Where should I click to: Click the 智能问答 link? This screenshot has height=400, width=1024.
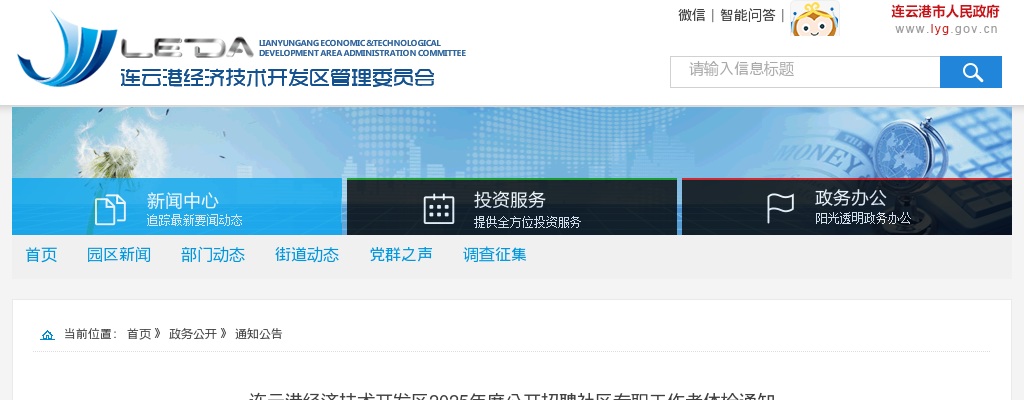pyautogui.click(x=747, y=15)
